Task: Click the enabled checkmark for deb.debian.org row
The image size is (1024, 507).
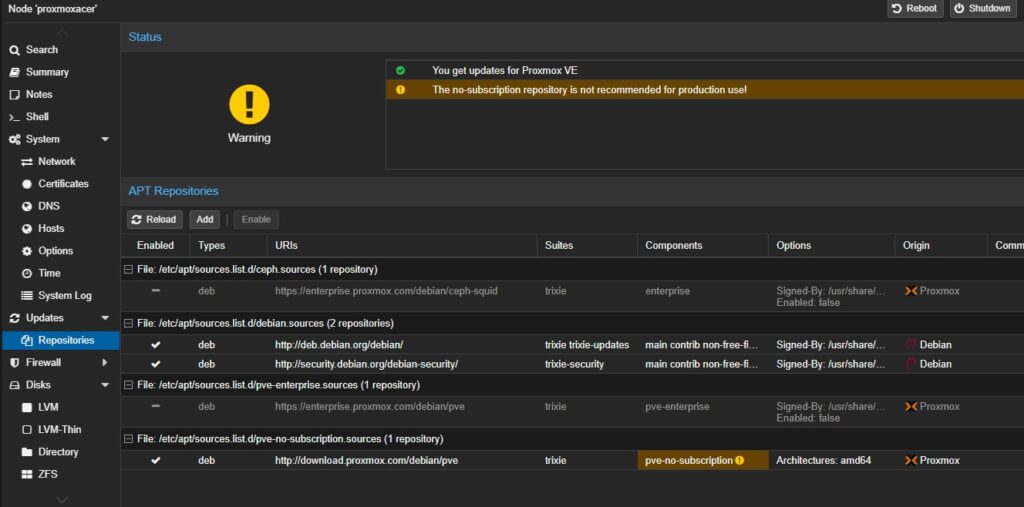Action: coord(155,345)
